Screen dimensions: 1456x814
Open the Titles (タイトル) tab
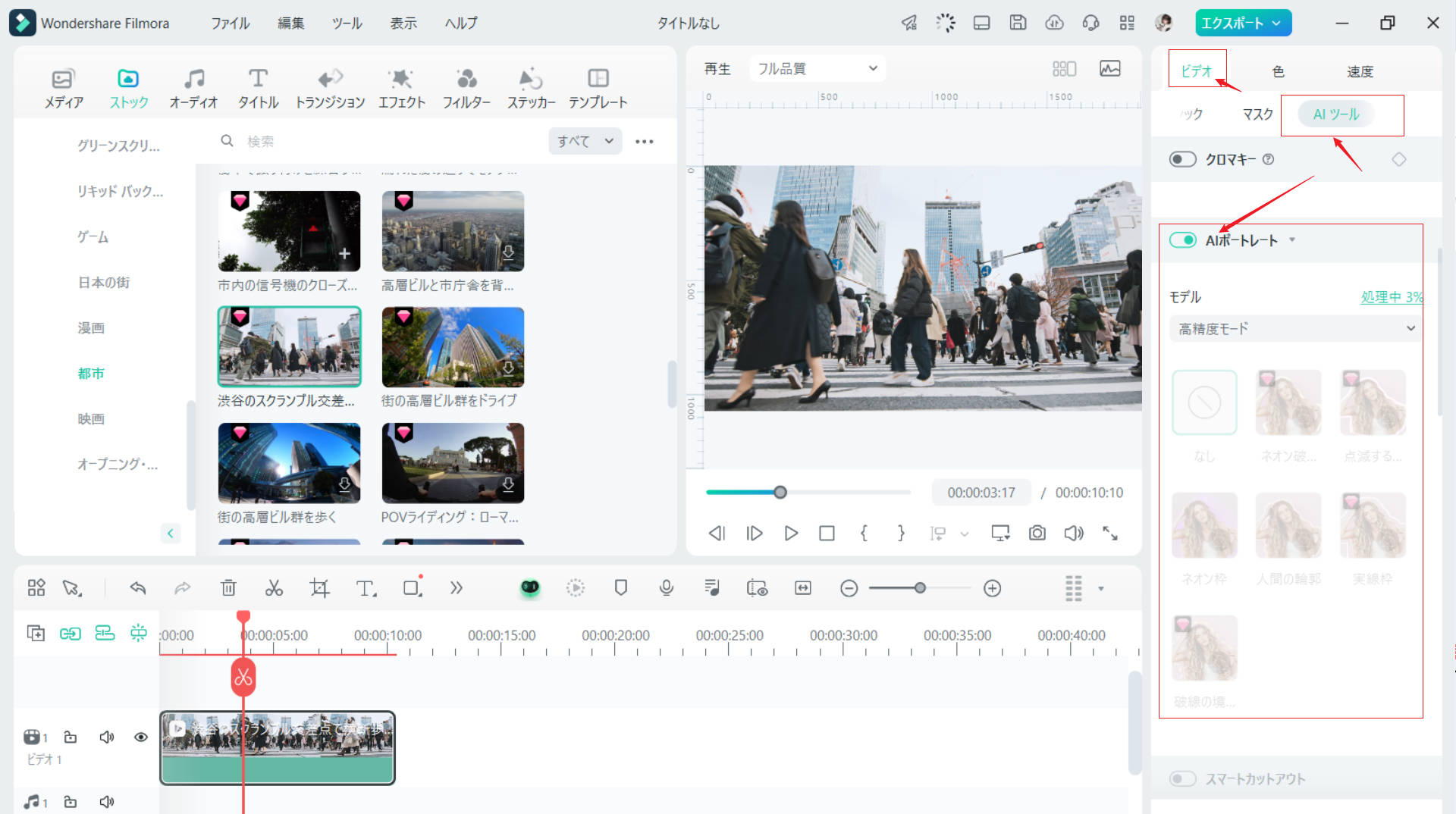tap(258, 88)
